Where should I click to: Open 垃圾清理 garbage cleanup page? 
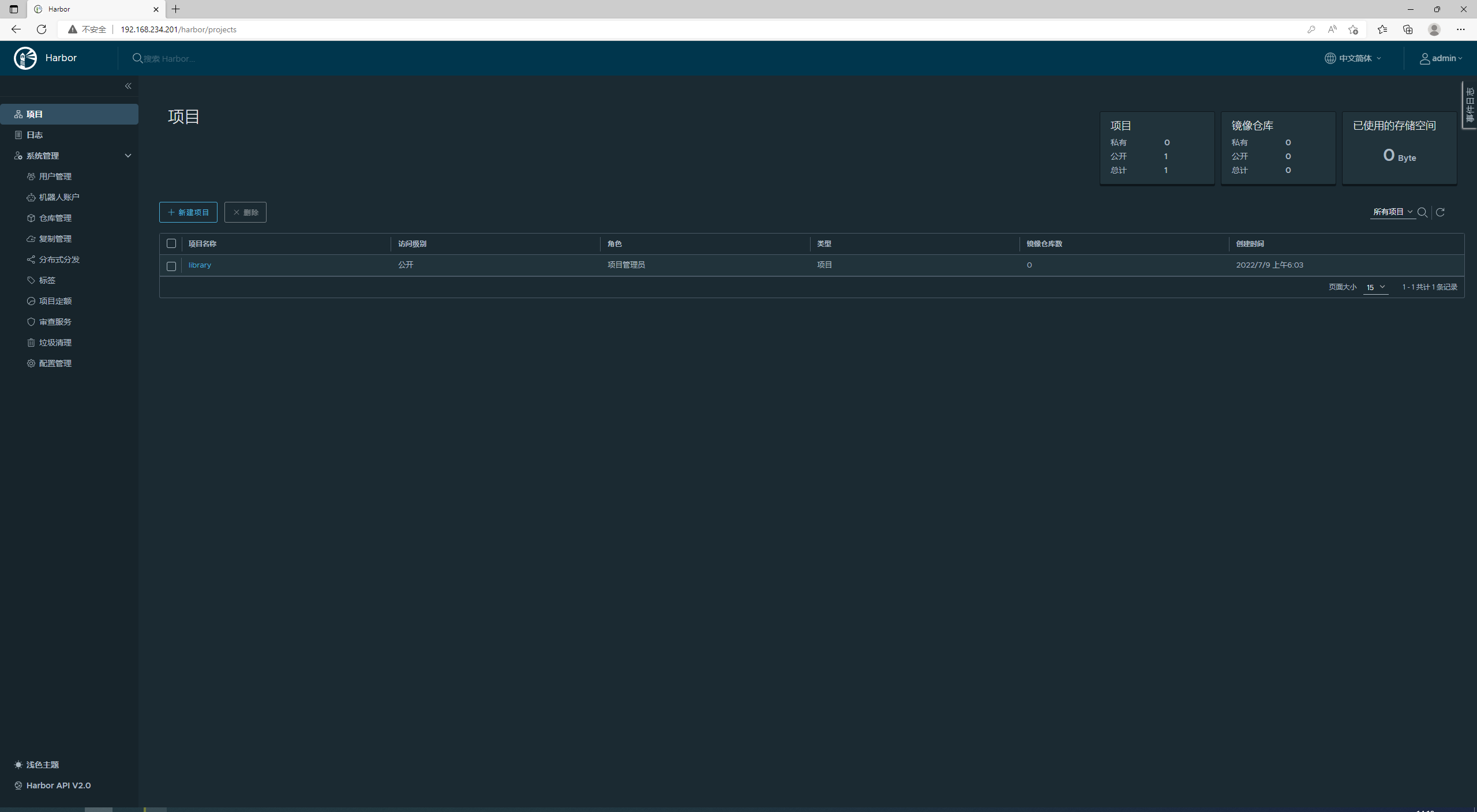[55, 343]
